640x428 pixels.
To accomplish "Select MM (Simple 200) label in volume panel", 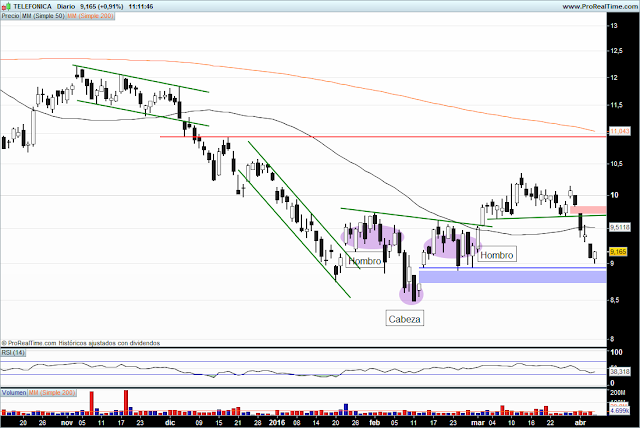I will [x=52, y=393].
